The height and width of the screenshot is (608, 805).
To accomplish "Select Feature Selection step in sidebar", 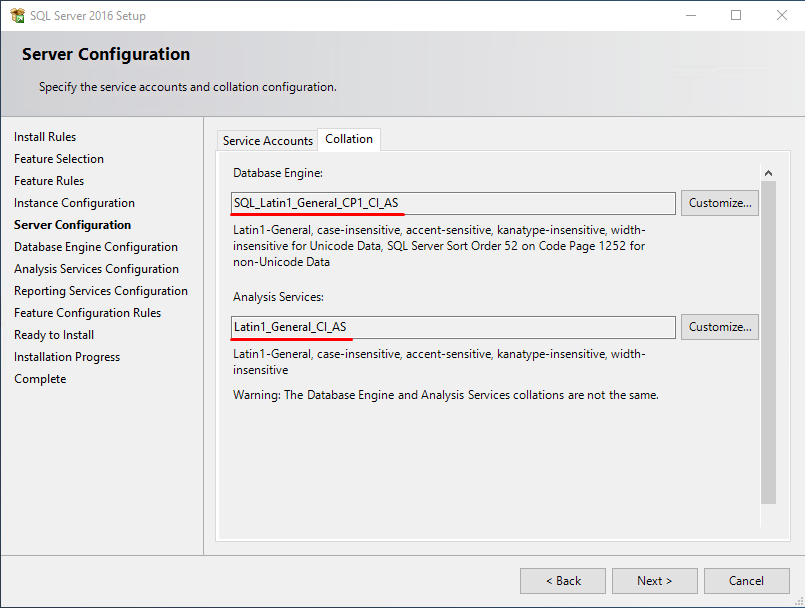I will pyautogui.click(x=59, y=159).
